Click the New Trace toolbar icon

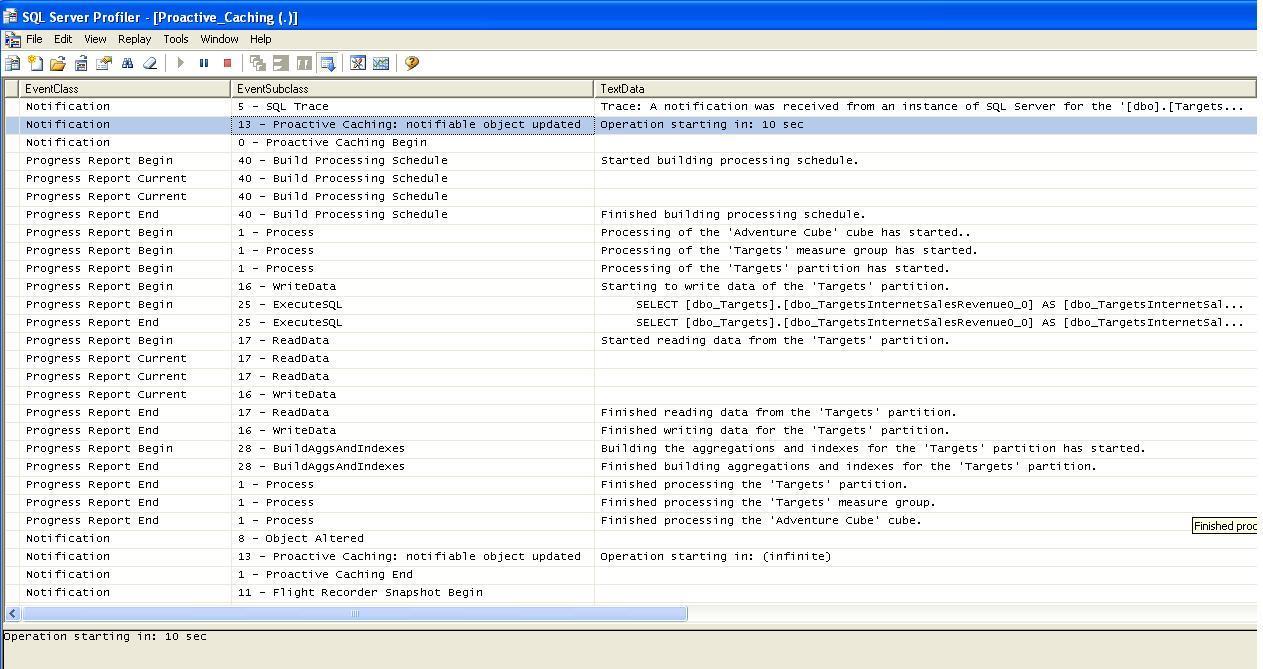[x=13, y=63]
